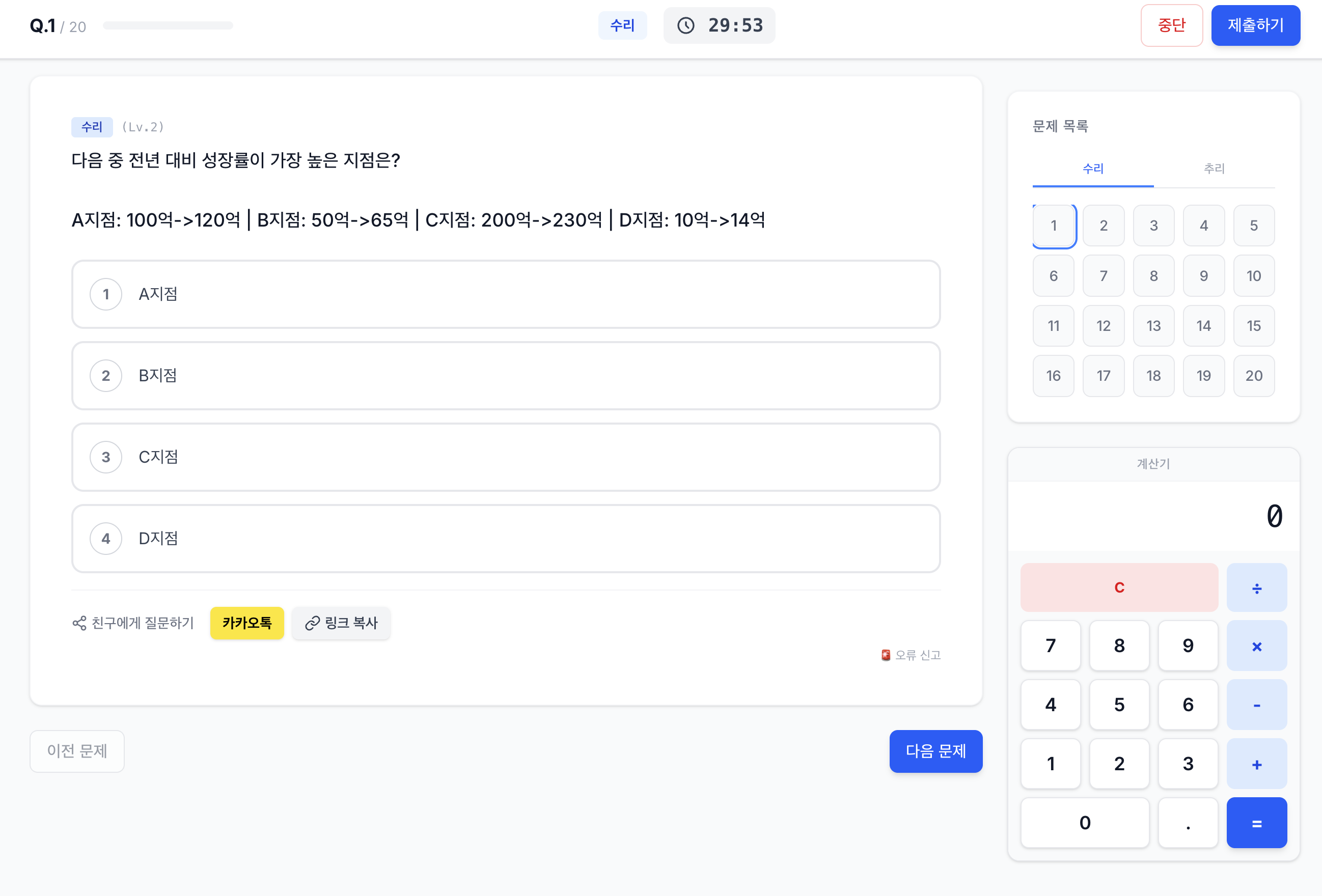This screenshot has width=1322, height=896.
Task: Choose answer option 2 B지점
Action: 505,375
